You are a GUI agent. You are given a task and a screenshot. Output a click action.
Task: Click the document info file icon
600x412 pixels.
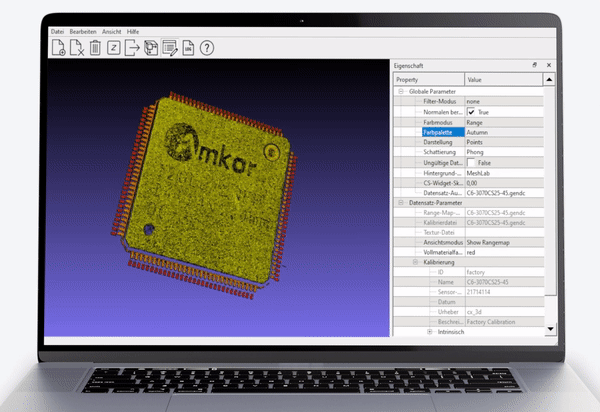point(188,48)
